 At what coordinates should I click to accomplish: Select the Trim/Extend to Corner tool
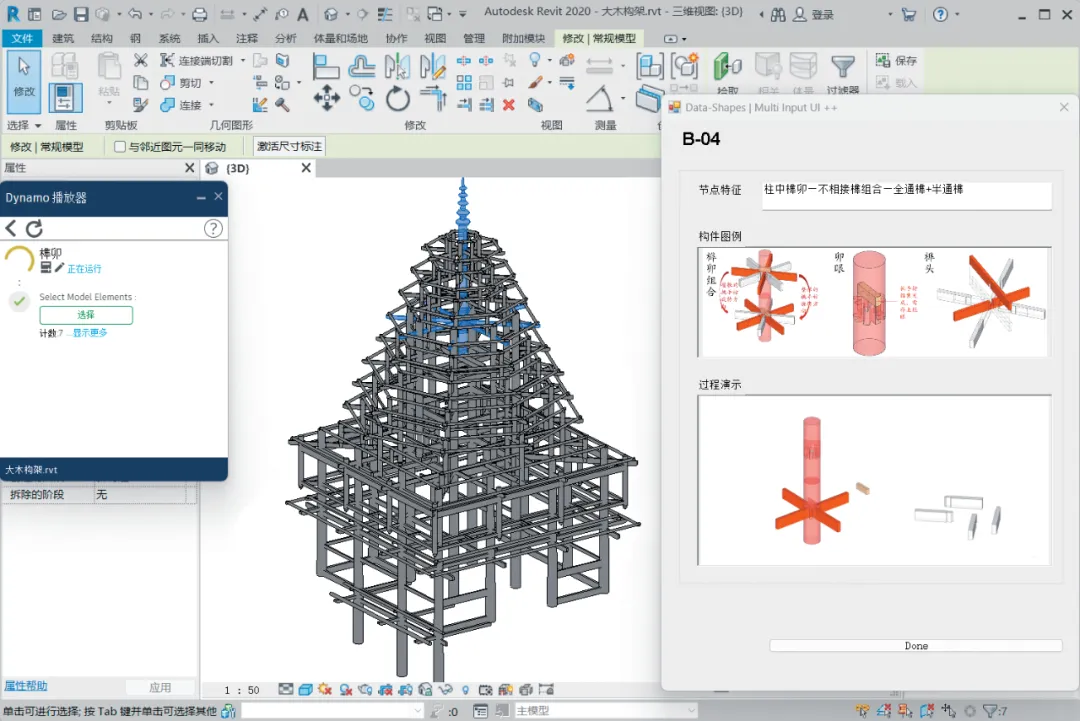point(433,98)
